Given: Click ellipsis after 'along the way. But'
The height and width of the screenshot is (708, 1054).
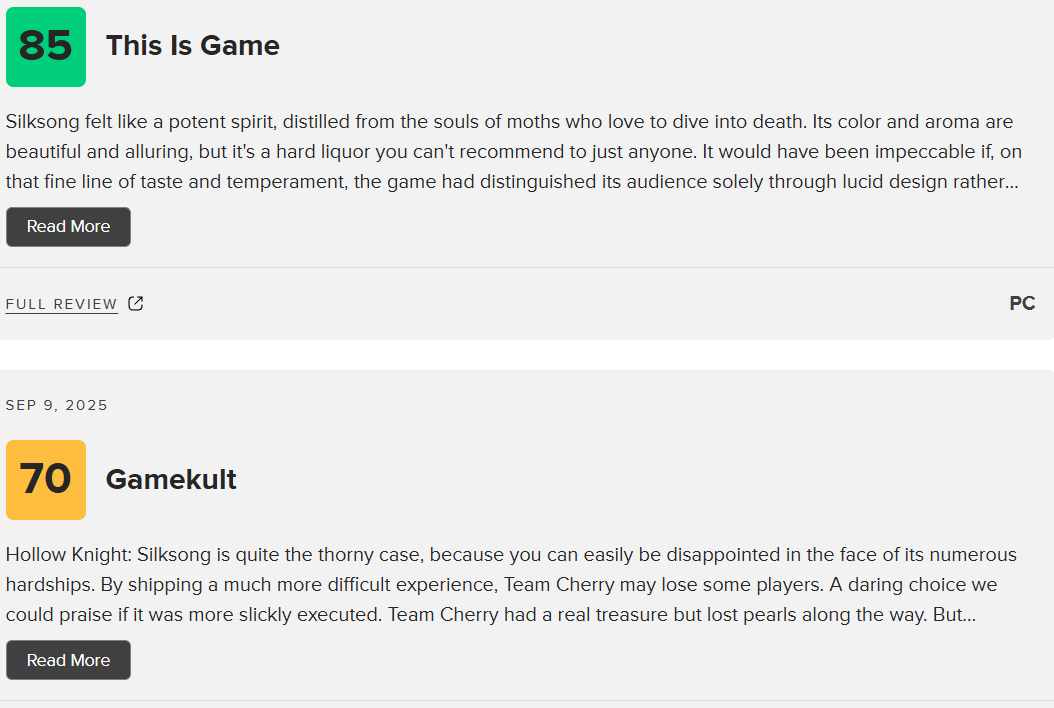Looking at the screenshot, I should [968, 616].
